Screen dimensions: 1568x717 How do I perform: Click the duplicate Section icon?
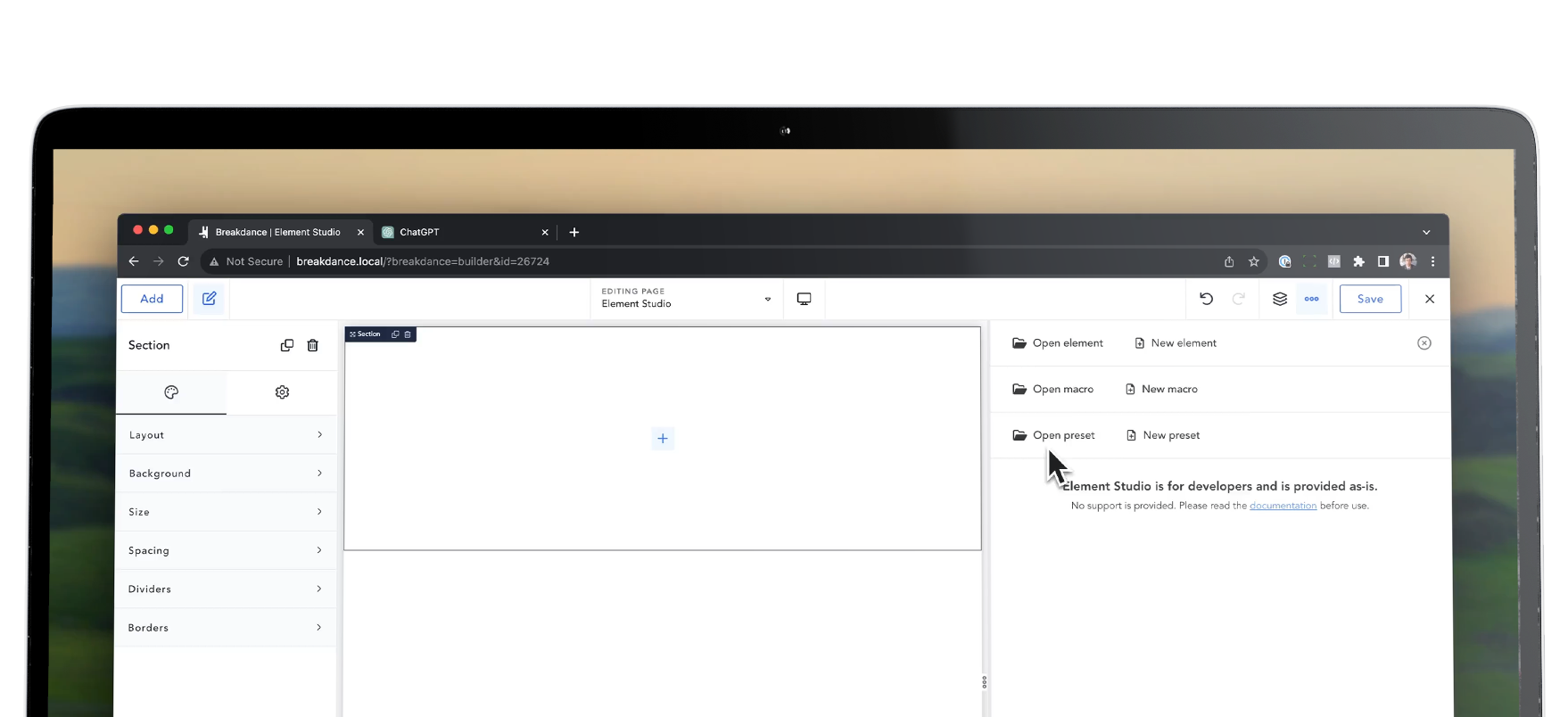tap(286, 345)
